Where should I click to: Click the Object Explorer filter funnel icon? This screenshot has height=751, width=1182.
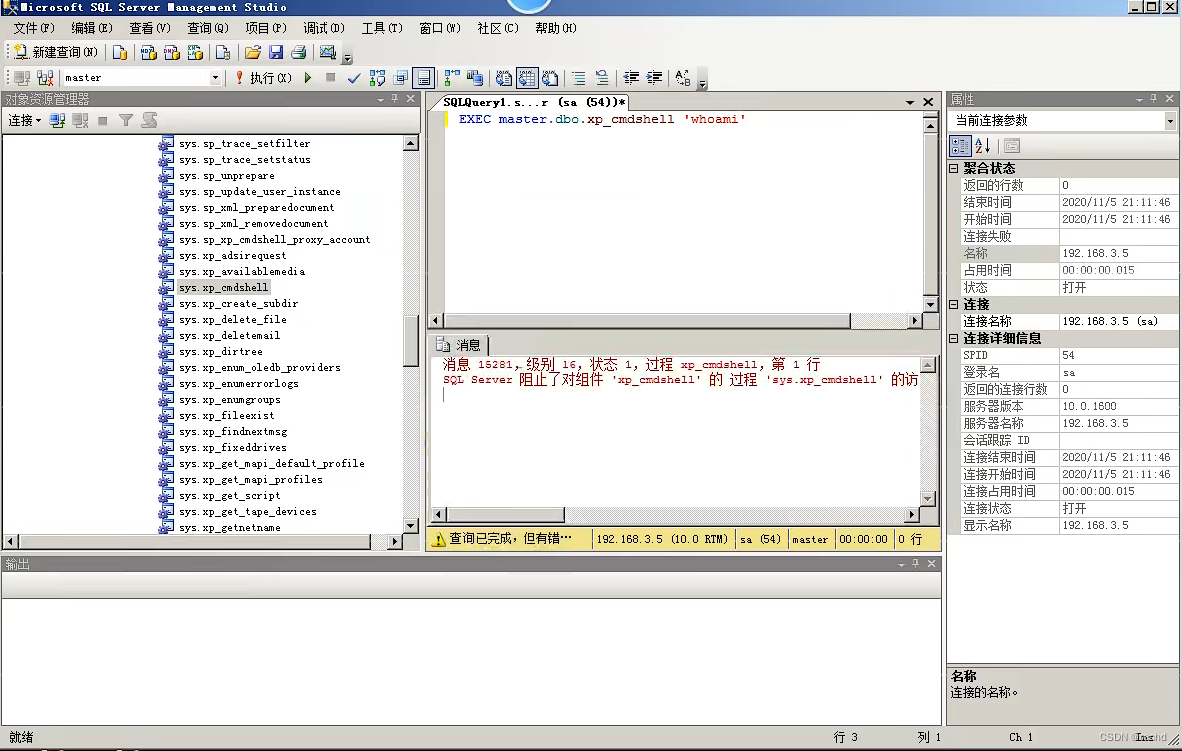click(126, 121)
